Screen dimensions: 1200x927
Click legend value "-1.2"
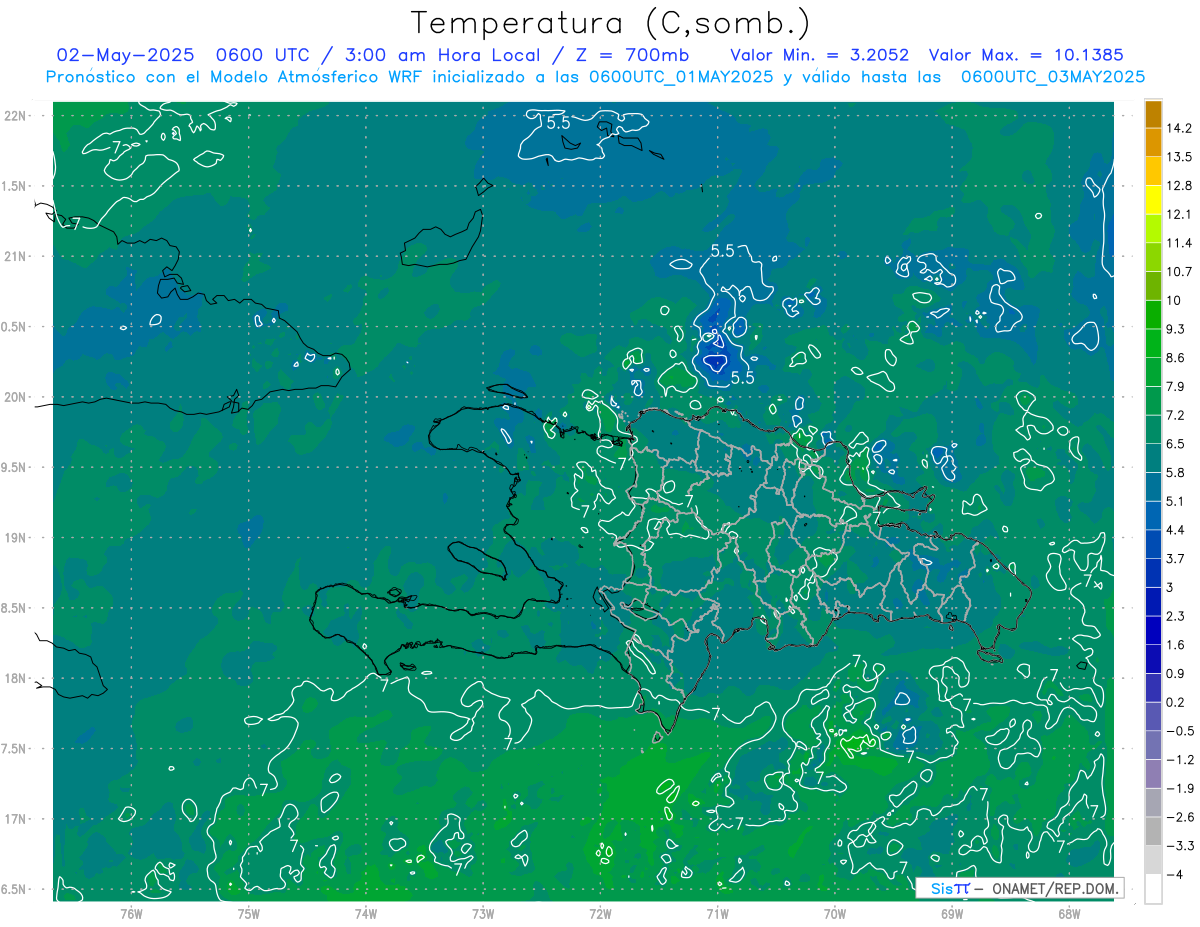1180,759
